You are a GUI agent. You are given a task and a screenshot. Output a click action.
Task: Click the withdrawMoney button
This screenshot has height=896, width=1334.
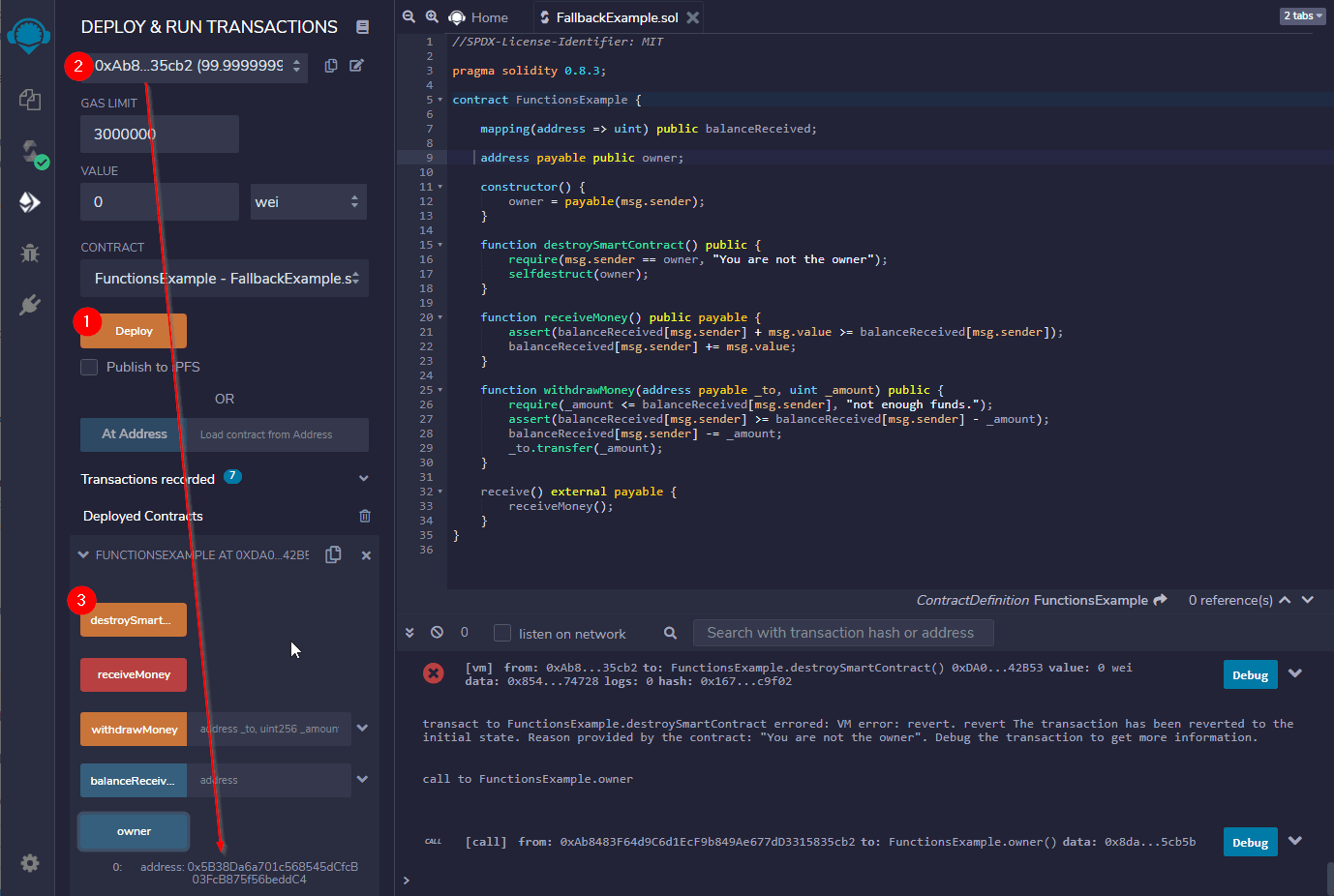pos(135,730)
